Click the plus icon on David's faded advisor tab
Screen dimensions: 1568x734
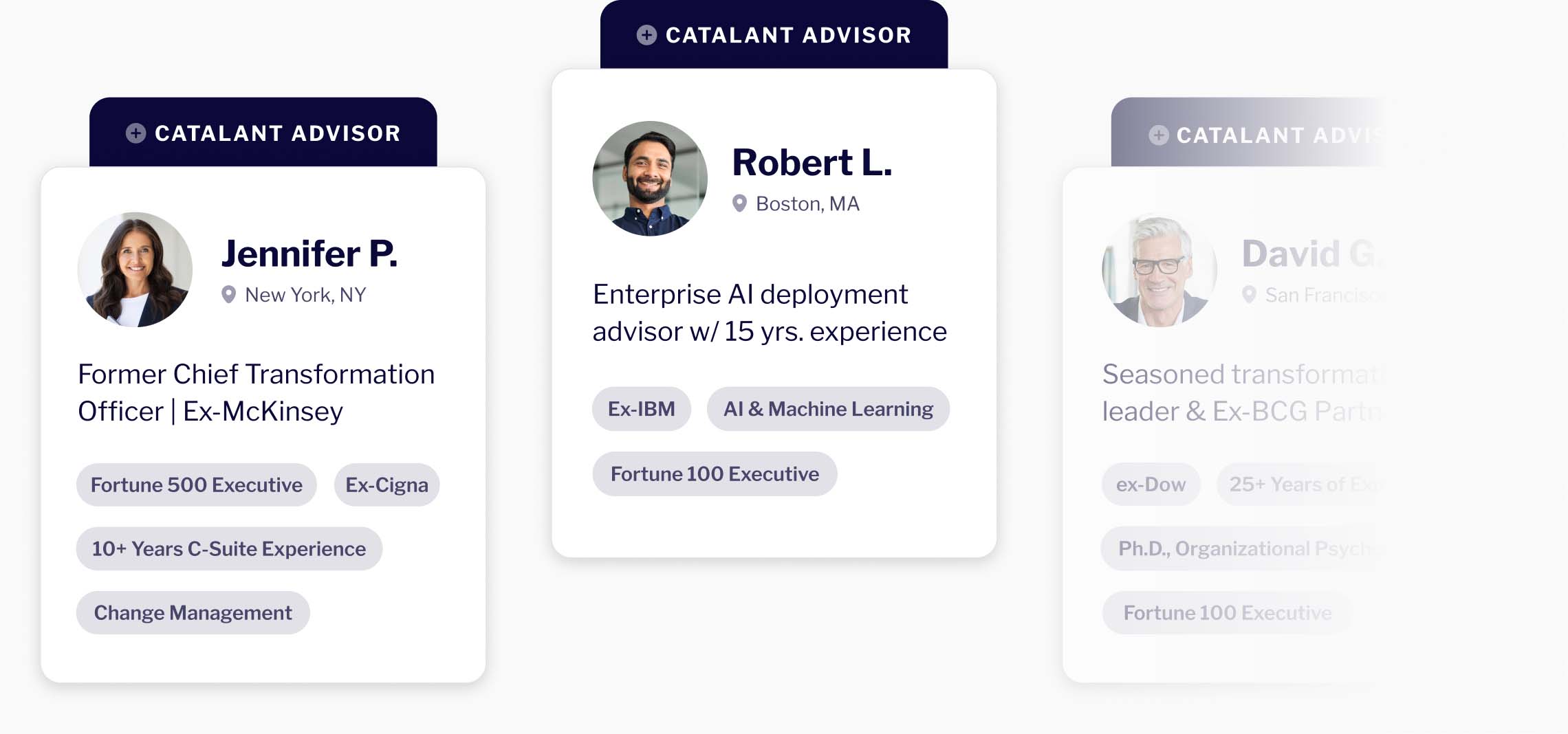point(1159,135)
